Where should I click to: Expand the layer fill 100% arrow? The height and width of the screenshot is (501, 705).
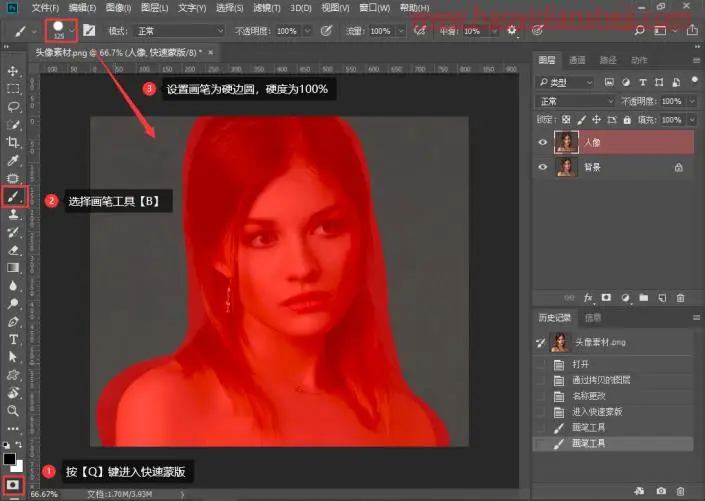[692, 120]
